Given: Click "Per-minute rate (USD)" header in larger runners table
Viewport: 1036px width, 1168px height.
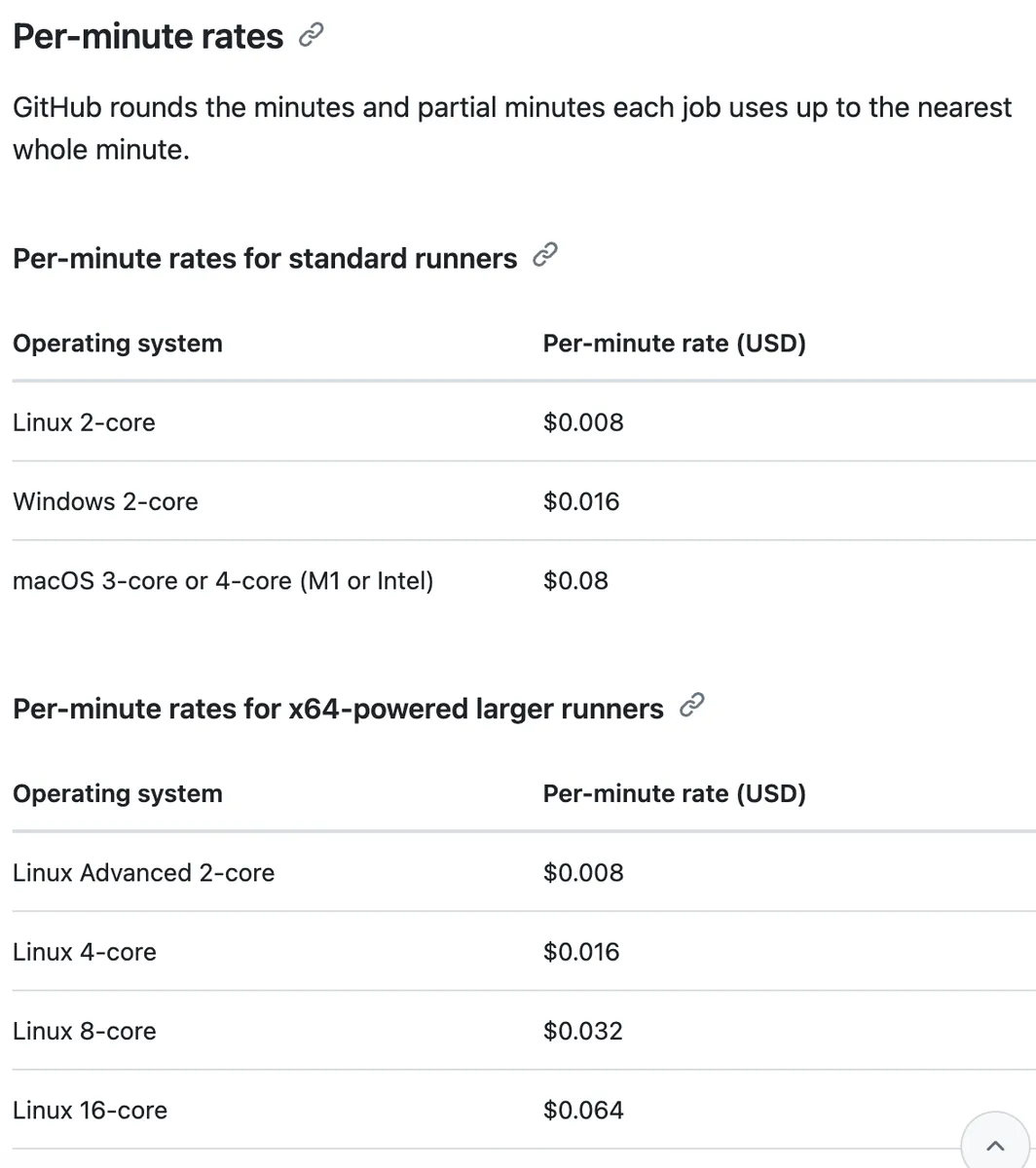Looking at the screenshot, I should [x=674, y=794].
